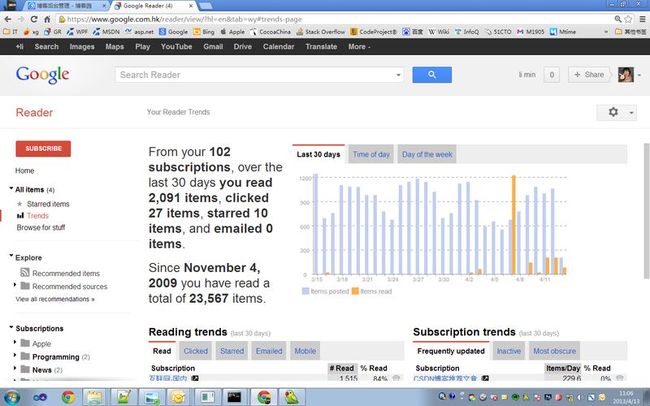Show the Starred reading trends tab
Screen dimensions: 650x406
click(232, 351)
